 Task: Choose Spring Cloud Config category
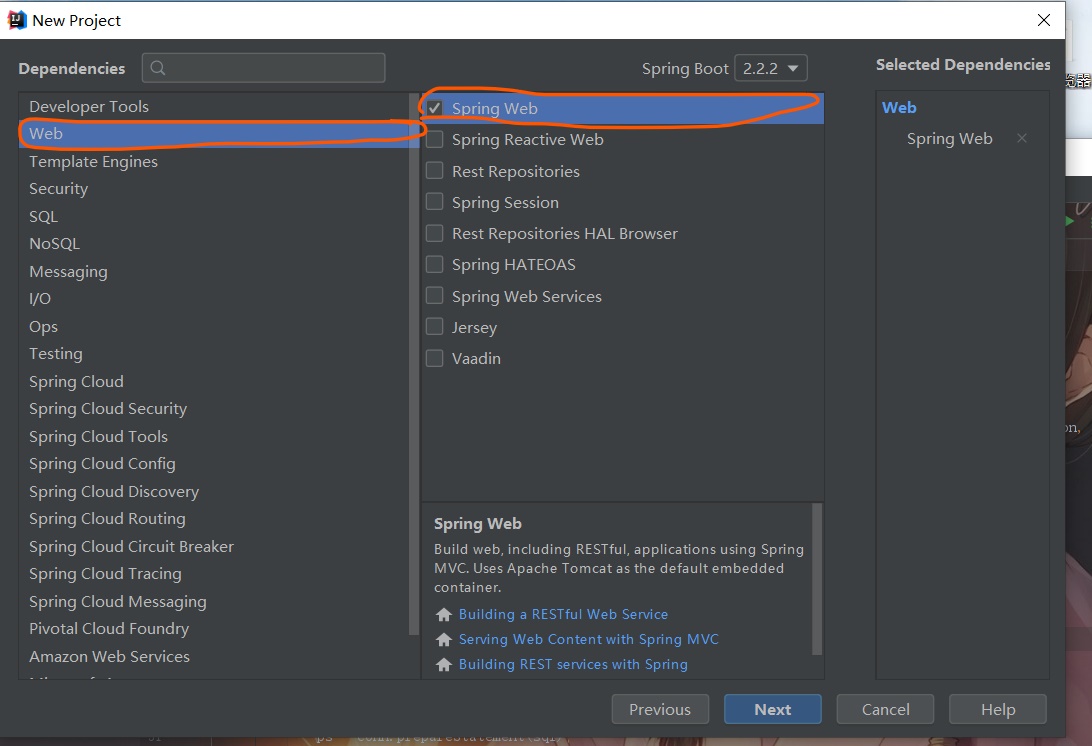(x=214, y=464)
